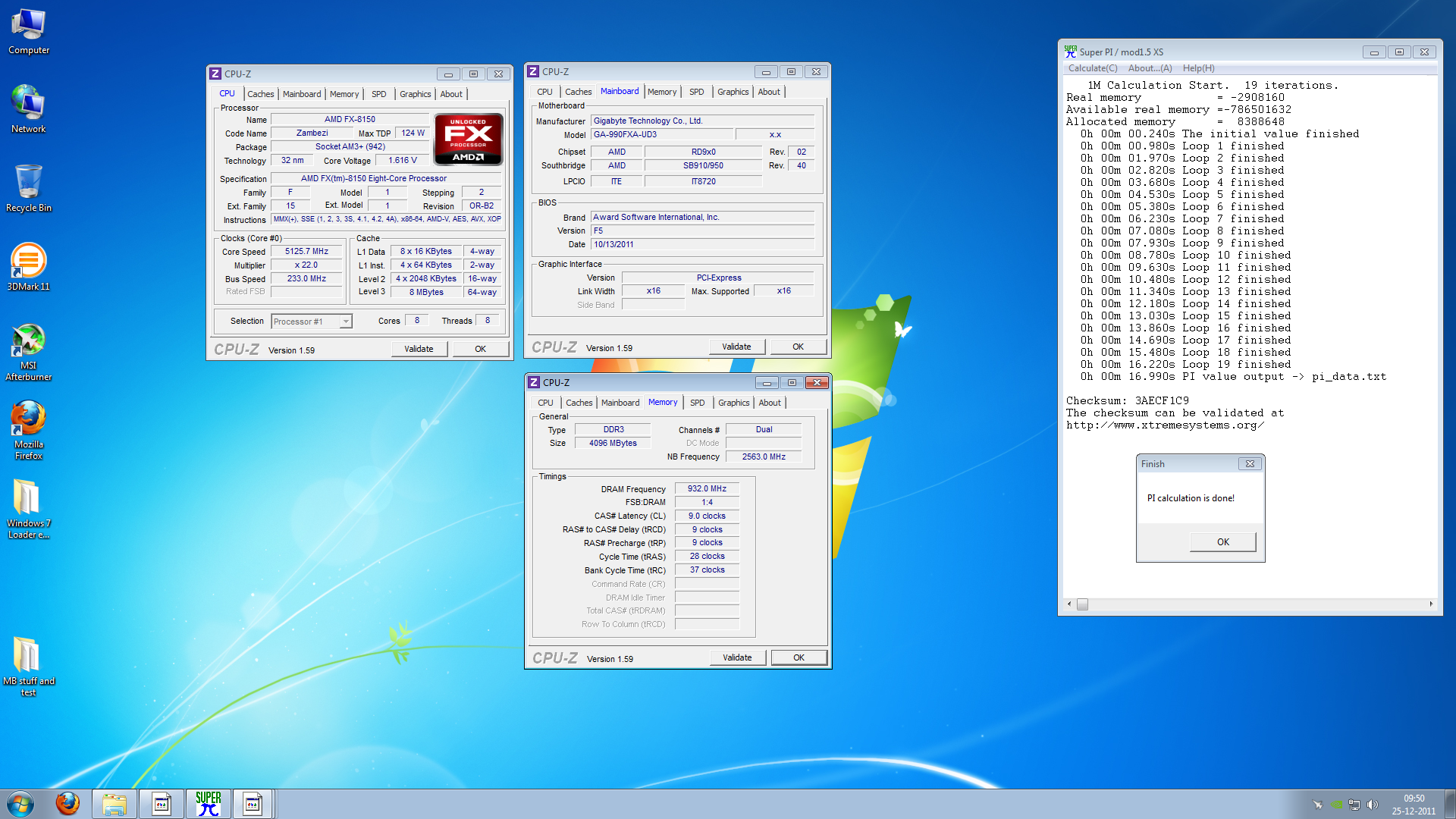Close the Finish dialog with X
Viewport: 1456px width, 819px height.
(1250, 463)
